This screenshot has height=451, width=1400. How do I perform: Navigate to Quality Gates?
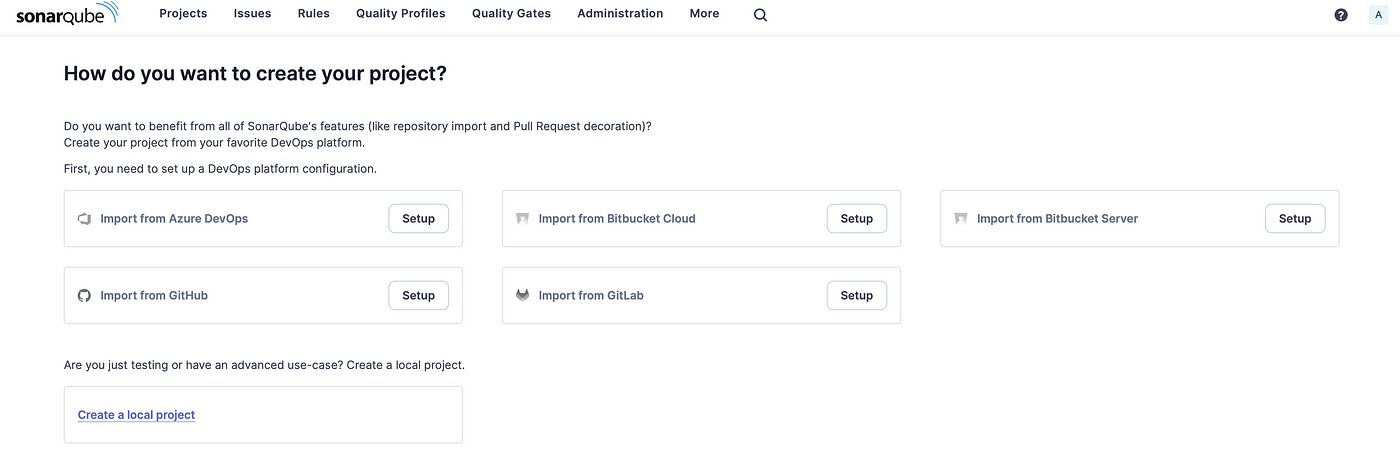pyautogui.click(x=511, y=14)
